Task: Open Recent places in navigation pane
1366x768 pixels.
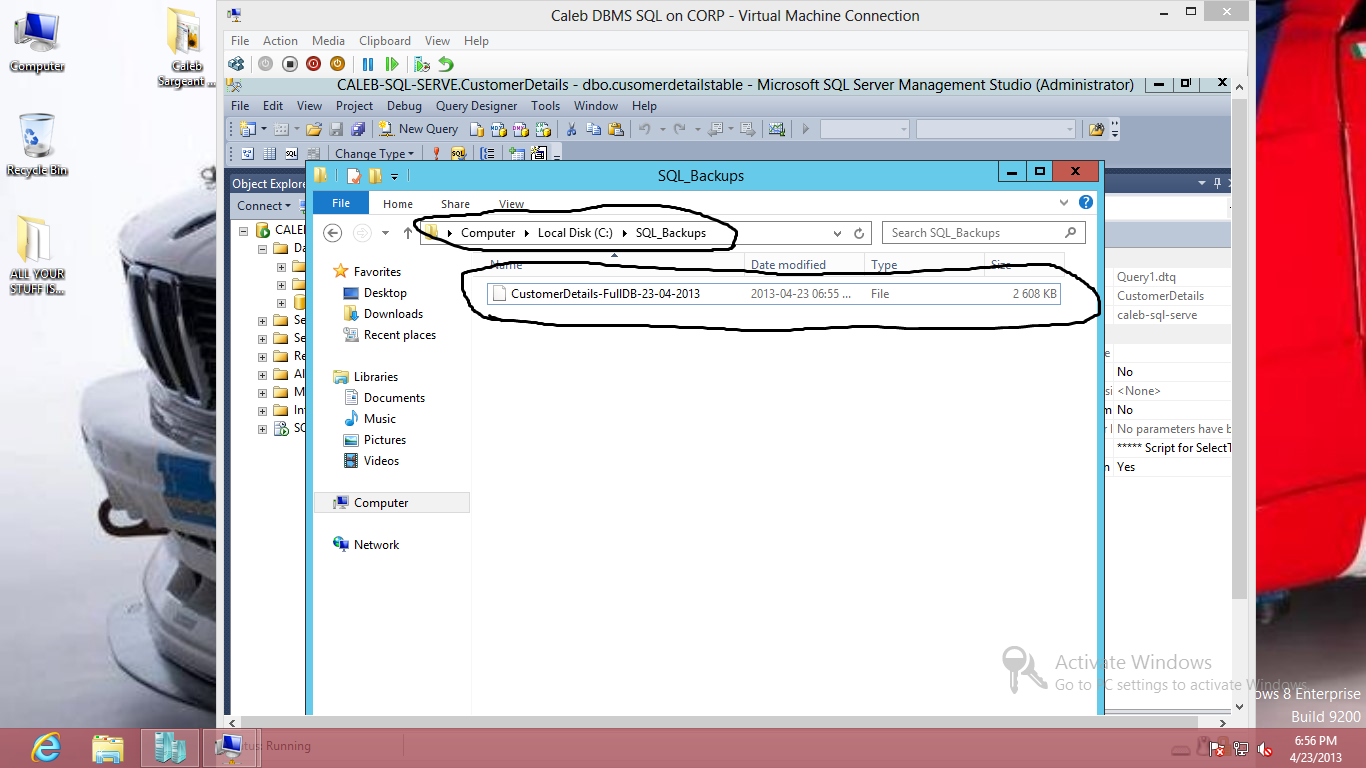Action: [x=390, y=335]
